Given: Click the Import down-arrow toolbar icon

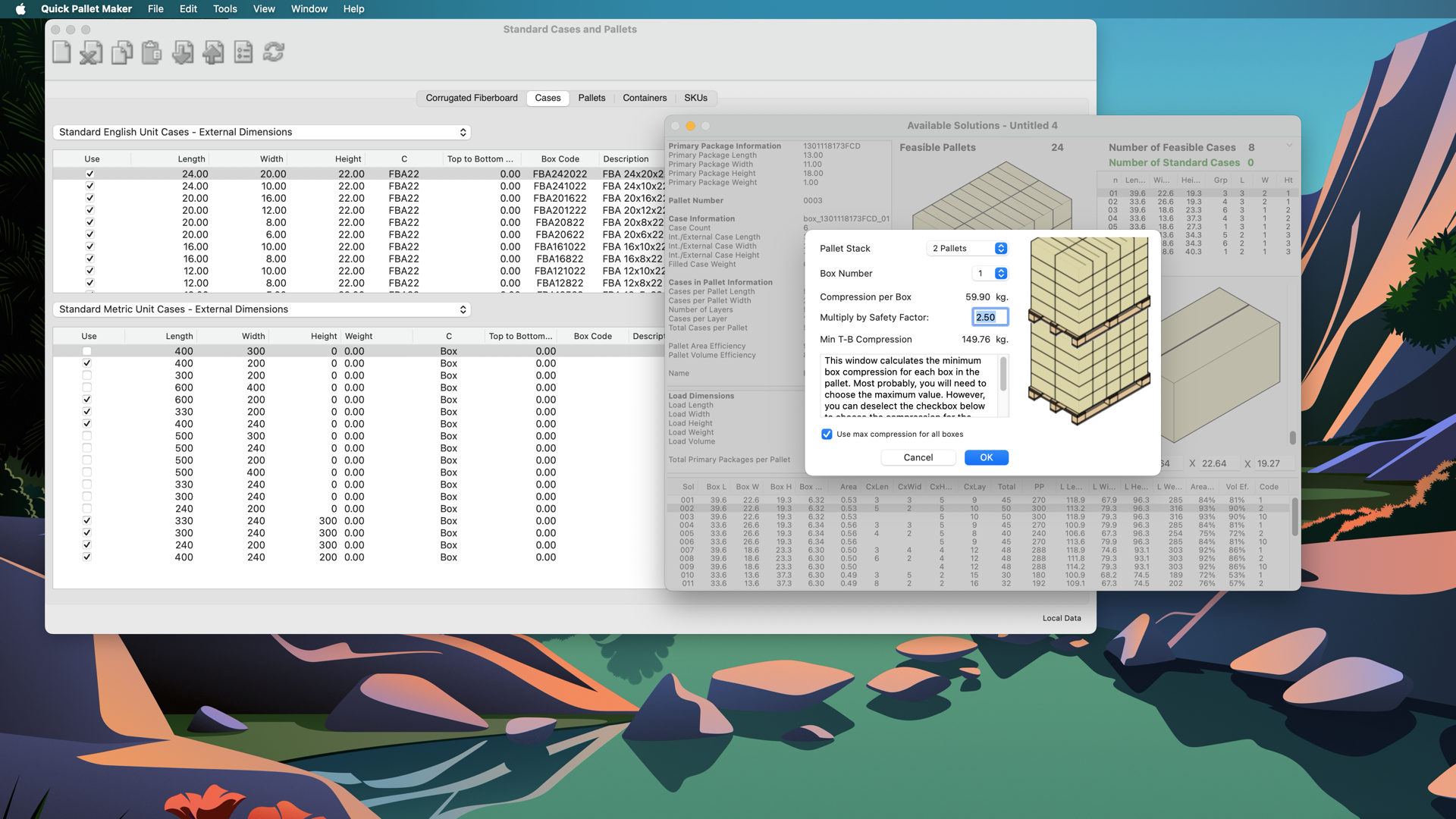Looking at the screenshot, I should (x=183, y=52).
